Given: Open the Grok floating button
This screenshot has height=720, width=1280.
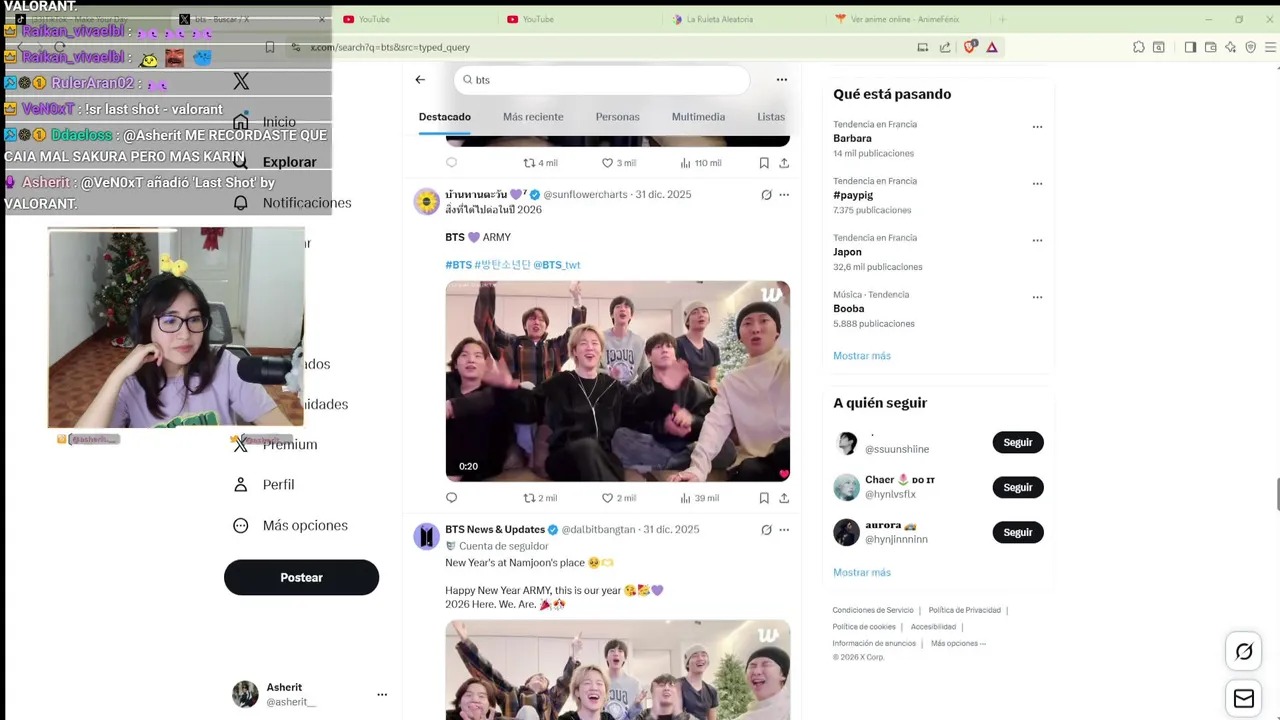Looking at the screenshot, I should coord(1244,652).
